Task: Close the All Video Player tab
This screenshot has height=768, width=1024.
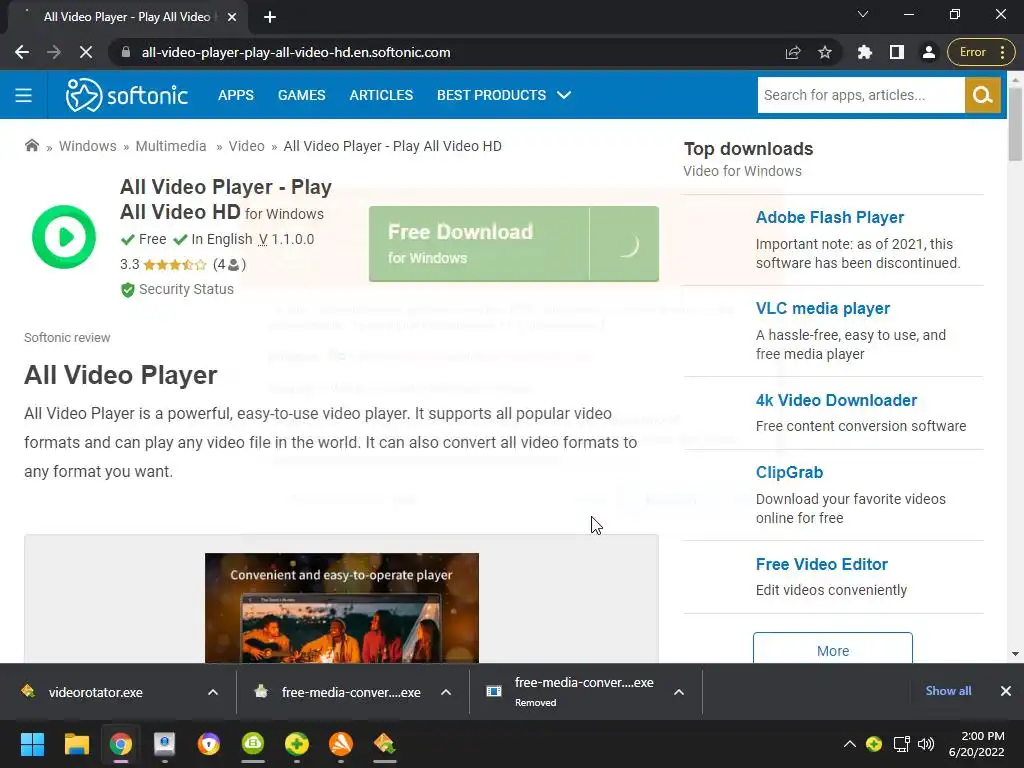Action: [x=232, y=17]
